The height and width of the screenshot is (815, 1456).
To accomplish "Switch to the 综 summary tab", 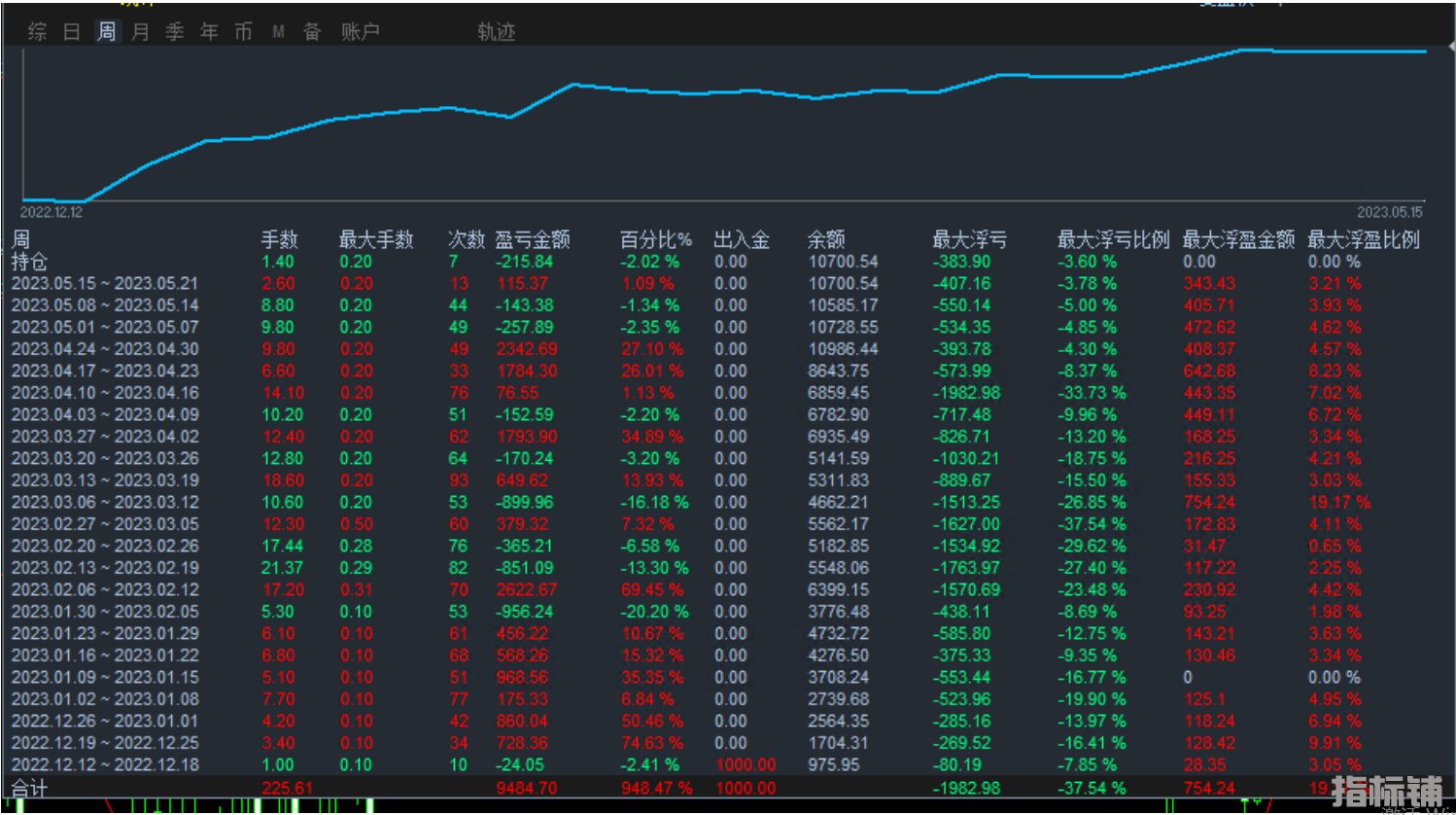I will tap(38, 32).
